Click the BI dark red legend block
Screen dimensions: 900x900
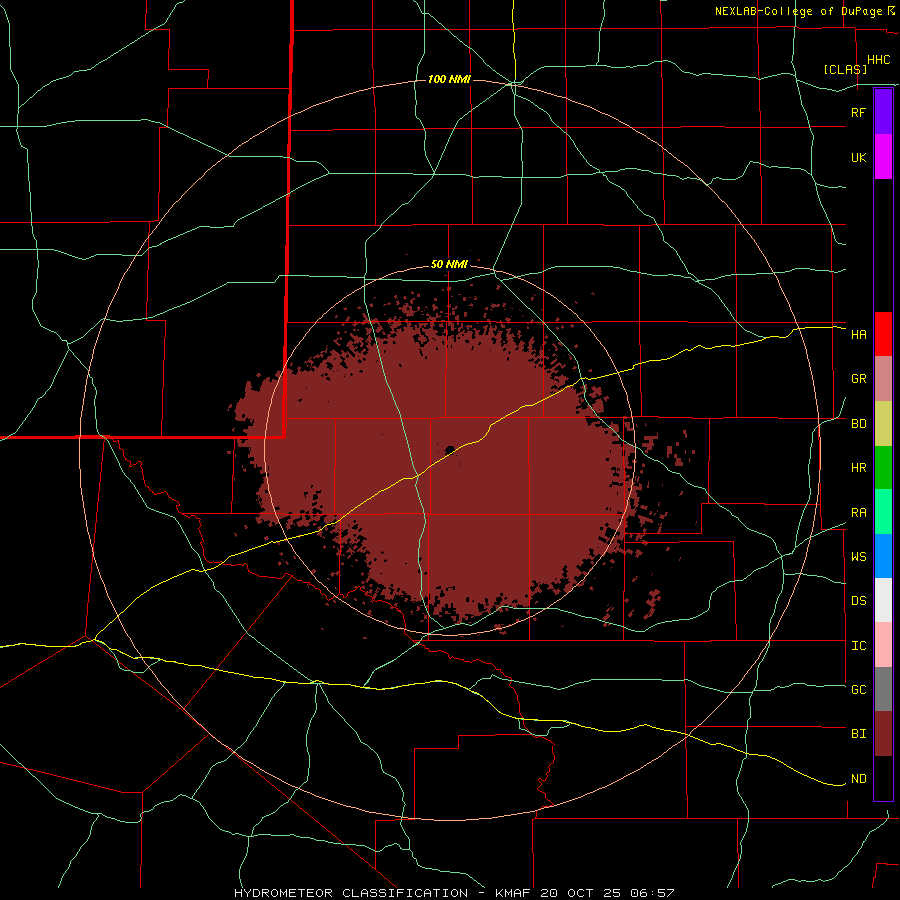coord(883,734)
